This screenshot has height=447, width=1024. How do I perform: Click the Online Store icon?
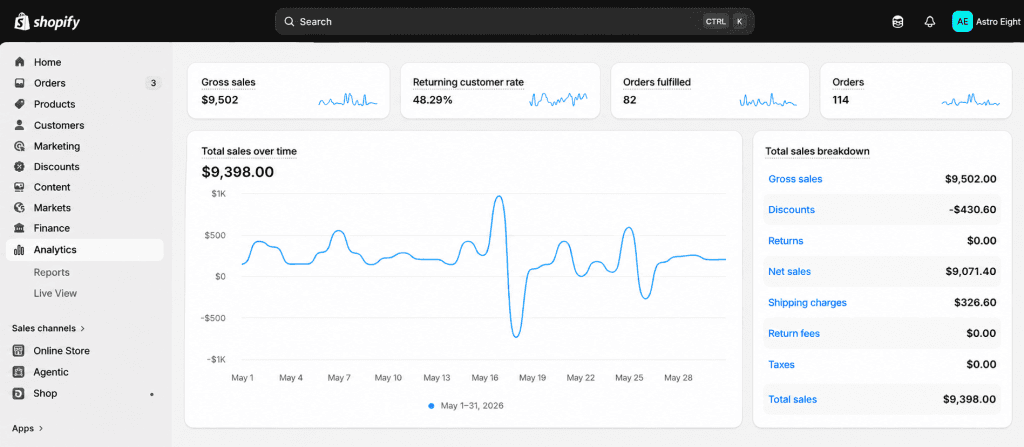19,350
